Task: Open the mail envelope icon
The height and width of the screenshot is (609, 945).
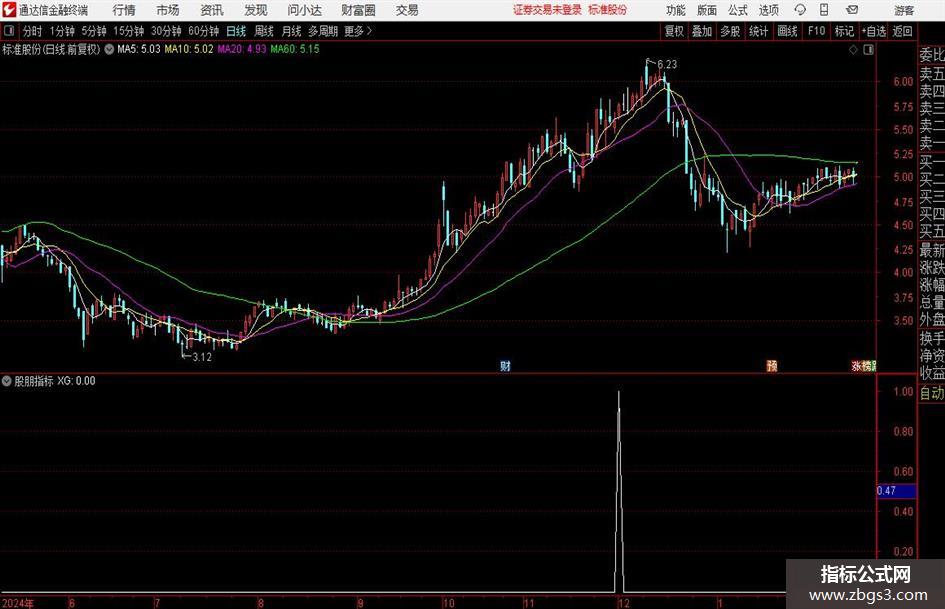Action: (852, 10)
